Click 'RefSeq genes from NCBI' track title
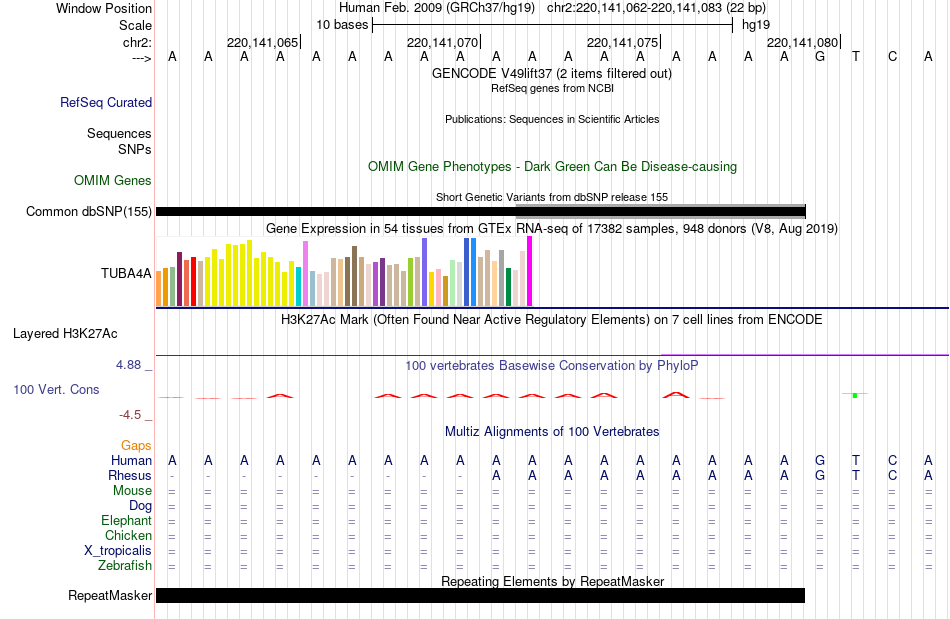 (552, 88)
